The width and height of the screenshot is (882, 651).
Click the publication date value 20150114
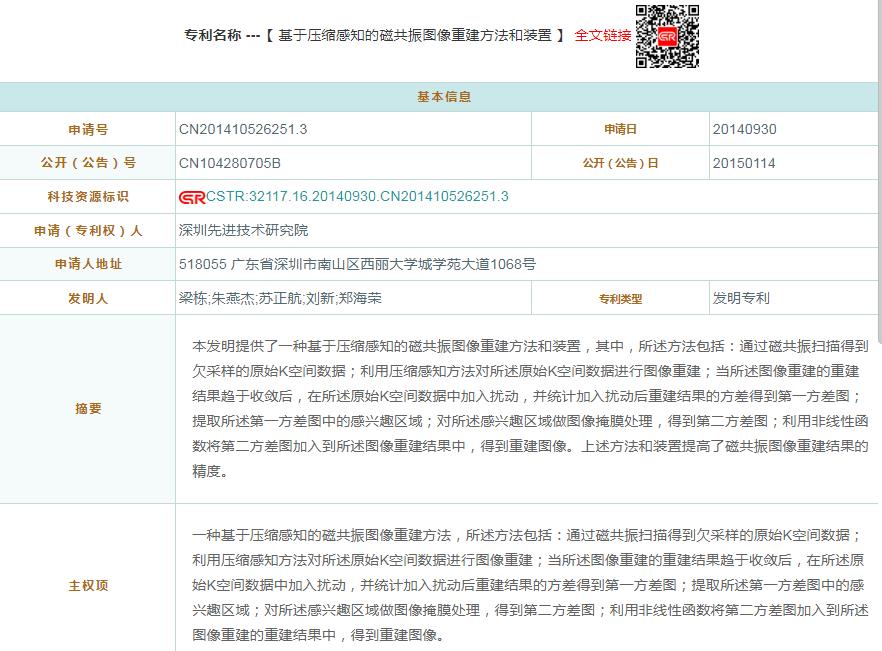pyautogui.click(x=744, y=163)
